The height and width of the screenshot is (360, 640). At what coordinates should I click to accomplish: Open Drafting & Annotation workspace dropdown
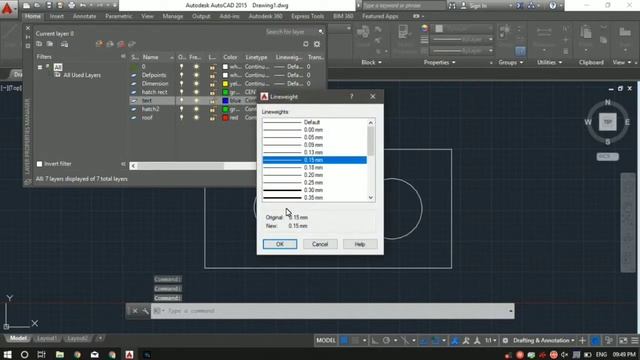coord(544,340)
